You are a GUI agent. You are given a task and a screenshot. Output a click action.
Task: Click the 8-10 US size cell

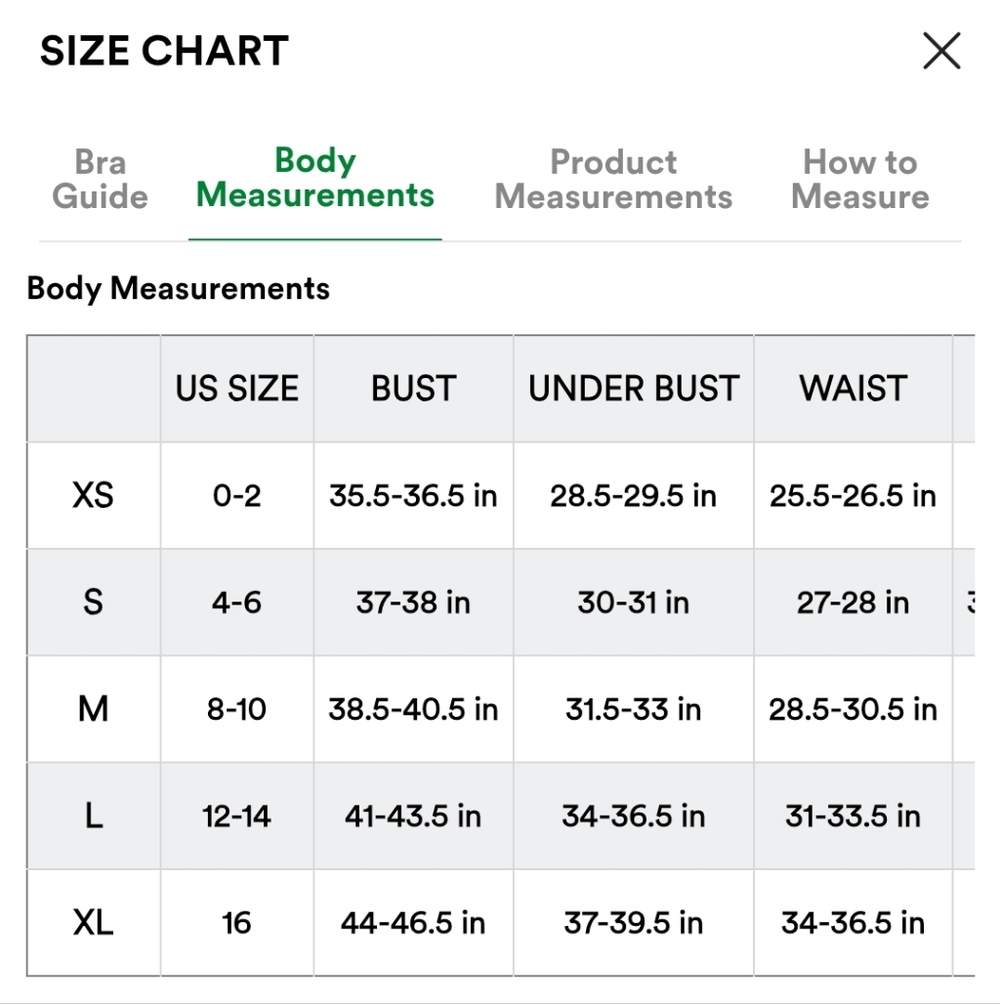237,709
